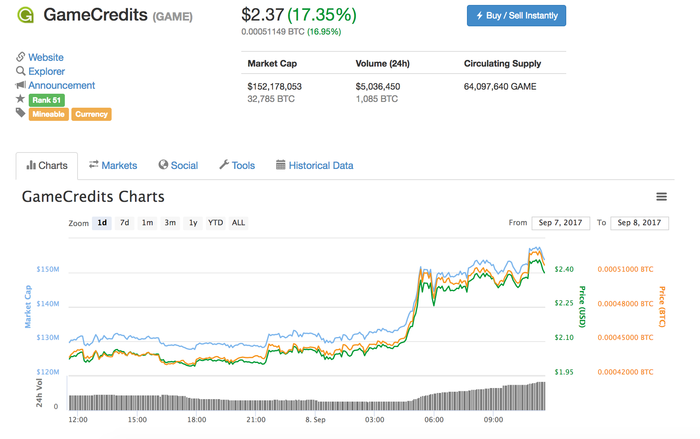Viewport: 700px width, 439px height.
Task: Open the Tools tab
Action: point(237,166)
